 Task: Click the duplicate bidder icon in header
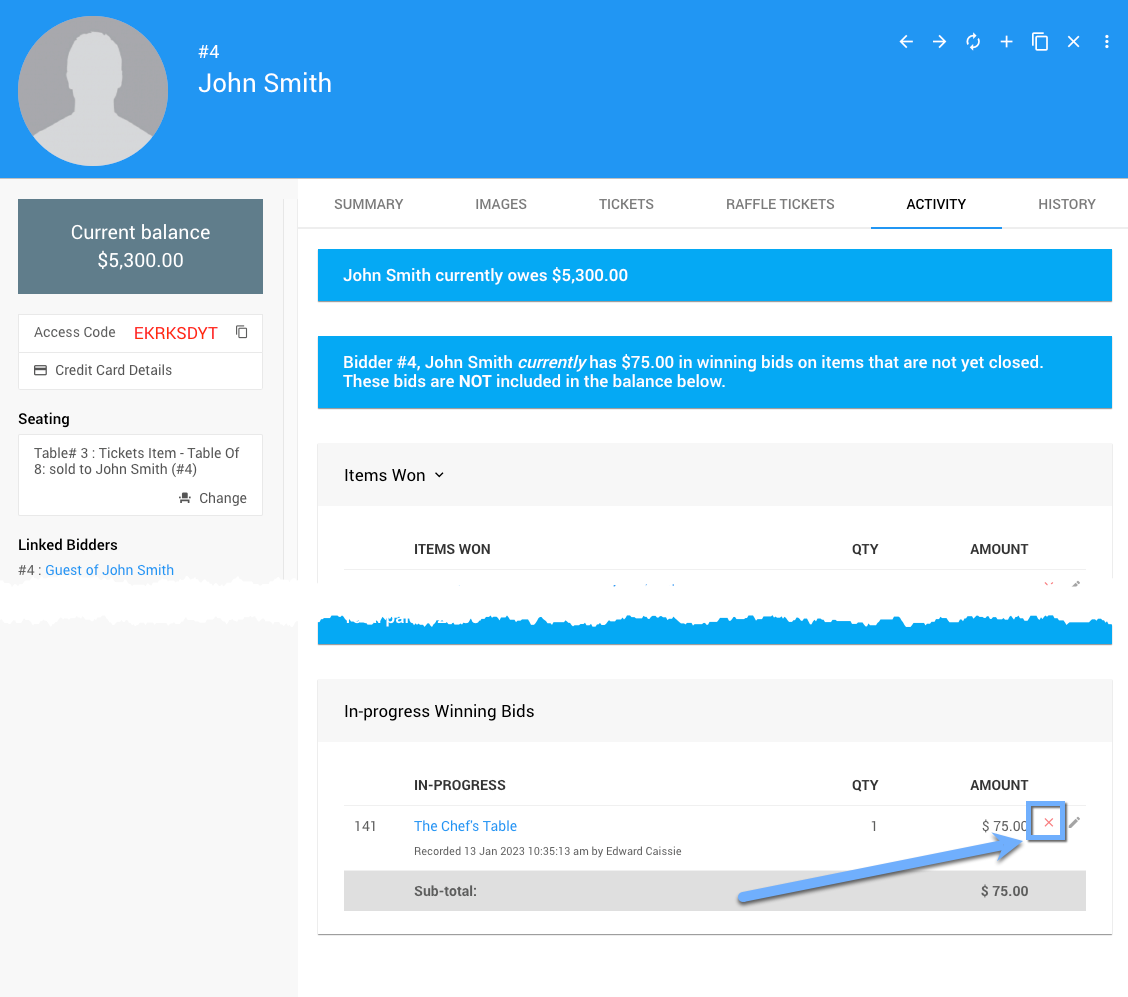1040,42
